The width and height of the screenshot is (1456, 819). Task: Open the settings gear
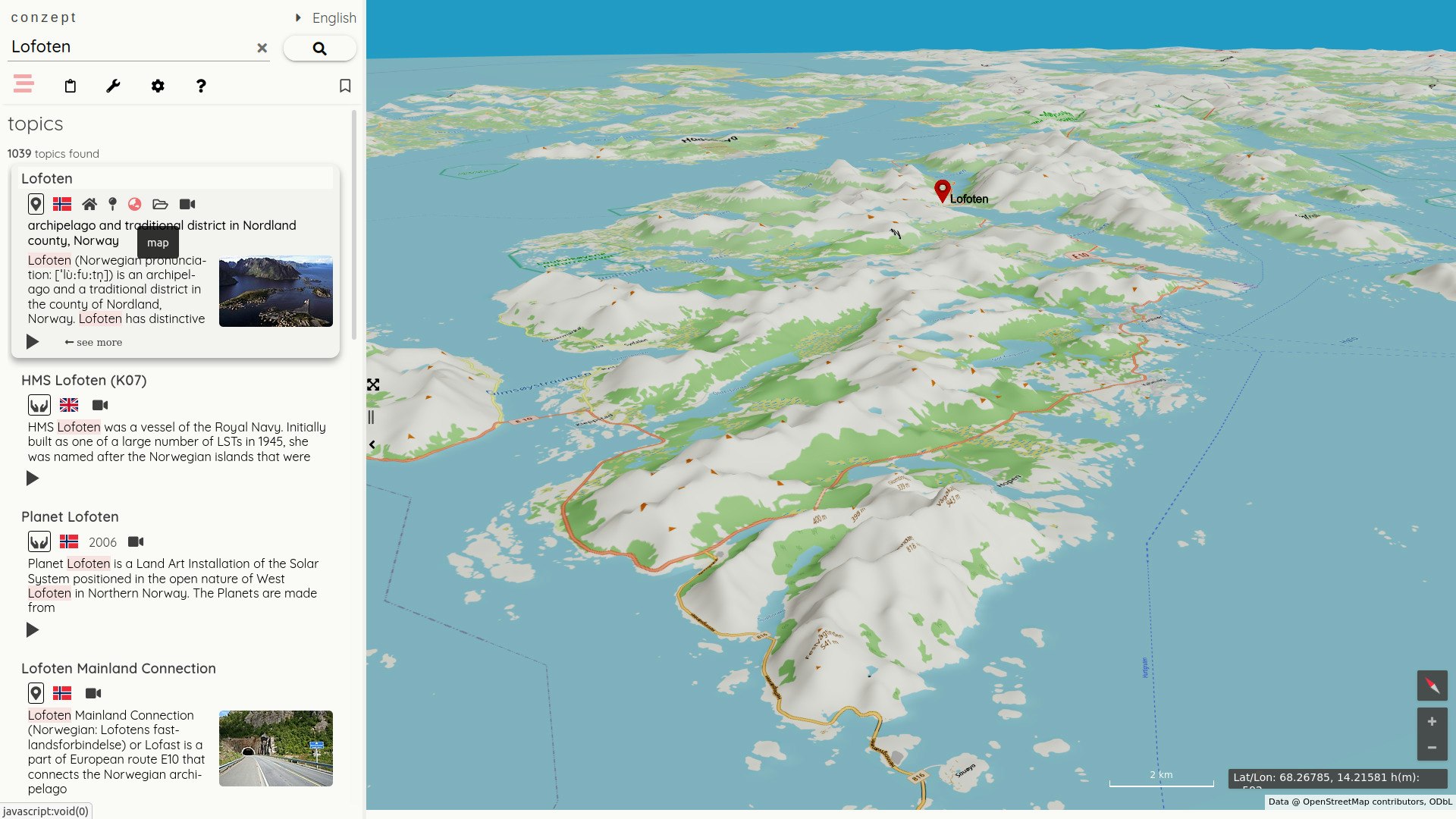click(x=158, y=86)
